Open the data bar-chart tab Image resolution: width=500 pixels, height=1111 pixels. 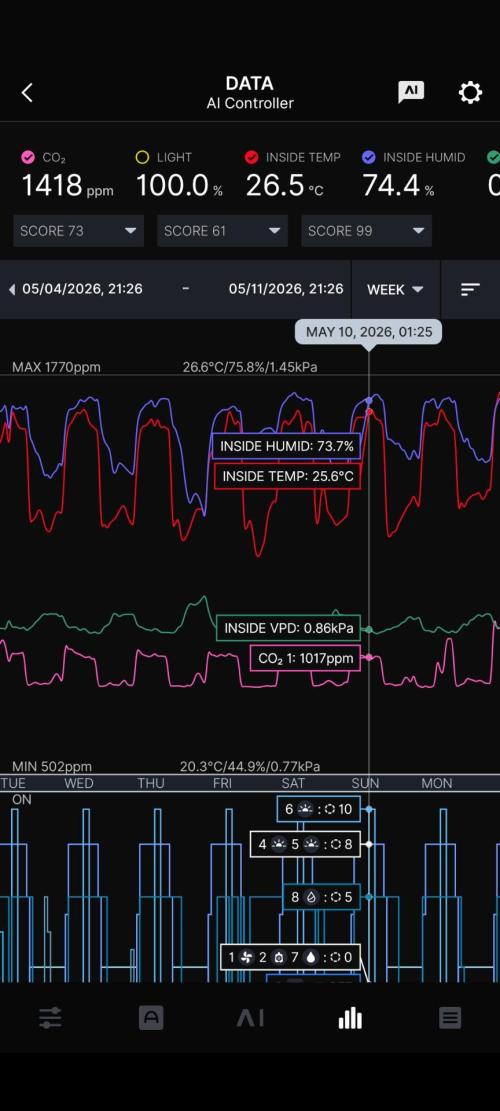(x=350, y=1019)
